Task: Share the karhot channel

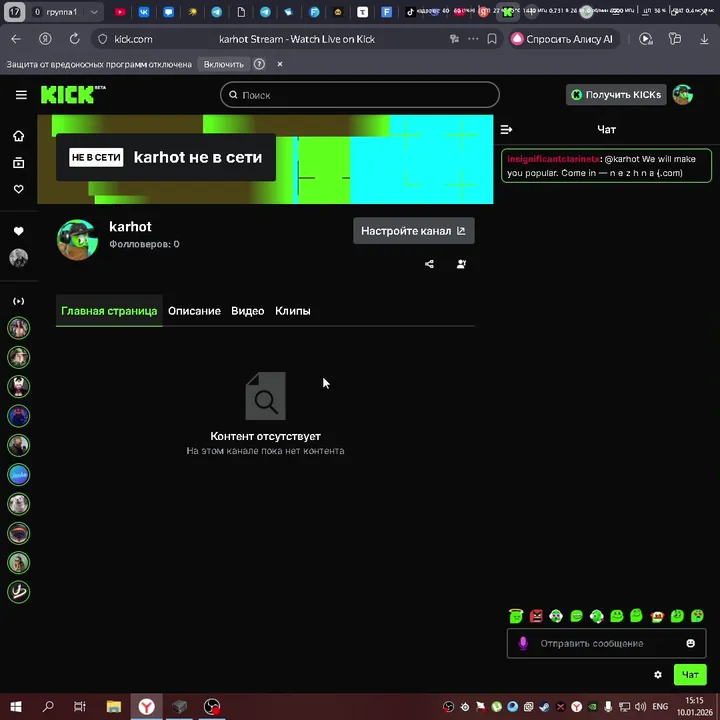Action: pos(429,264)
